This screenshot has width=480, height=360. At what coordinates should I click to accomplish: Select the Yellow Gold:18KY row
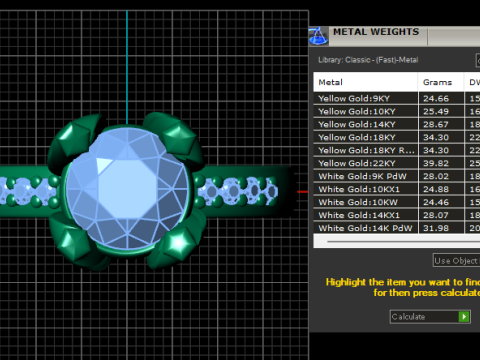click(397, 138)
